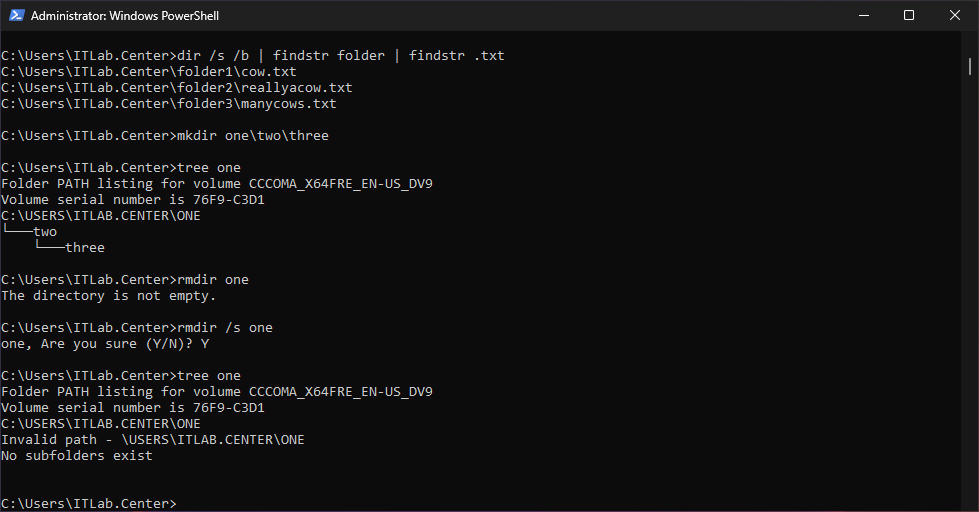Click the "Administrator: Windows PowerShell" title text
Viewport: 979px width, 512px height.
[125, 16]
